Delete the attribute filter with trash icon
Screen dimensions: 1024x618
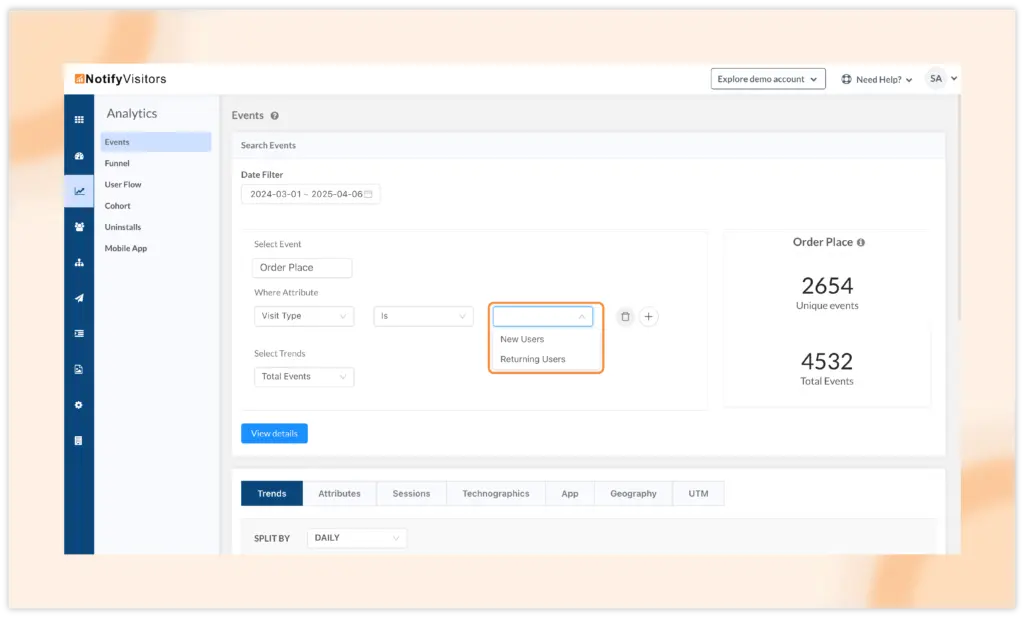pyautogui.click(x=625, y=317)
